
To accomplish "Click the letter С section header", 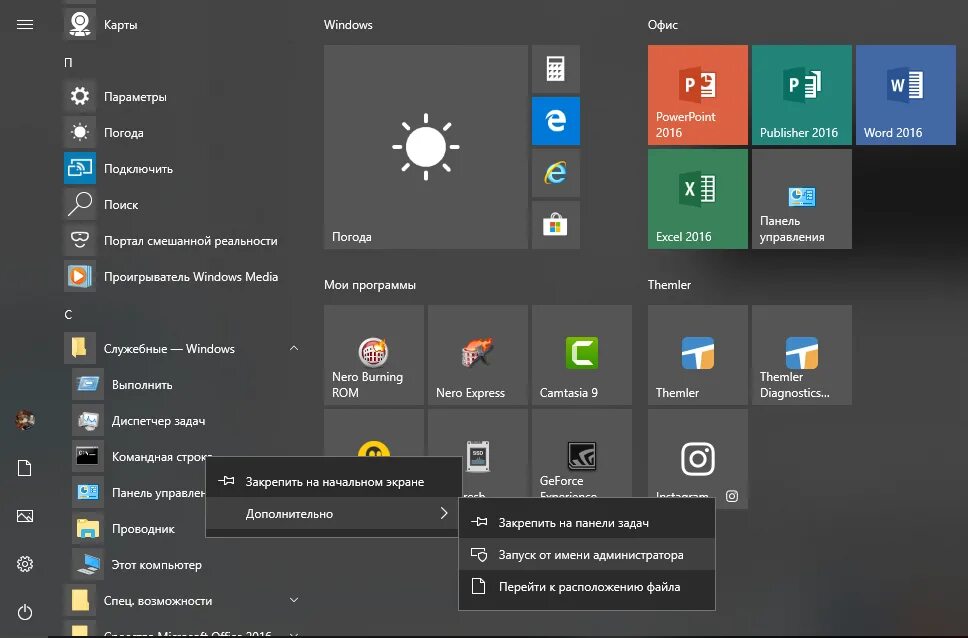I will point(68,314).
